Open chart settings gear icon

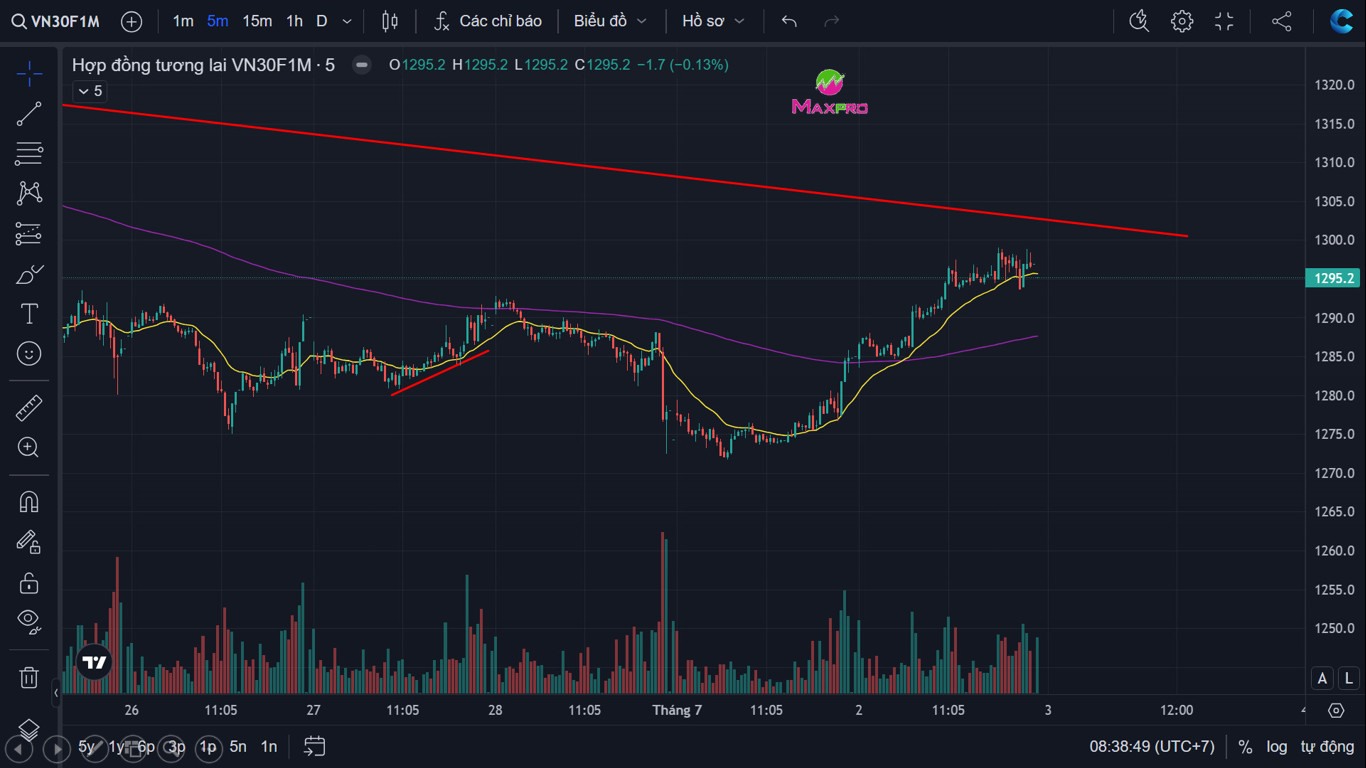[1182, 21]
